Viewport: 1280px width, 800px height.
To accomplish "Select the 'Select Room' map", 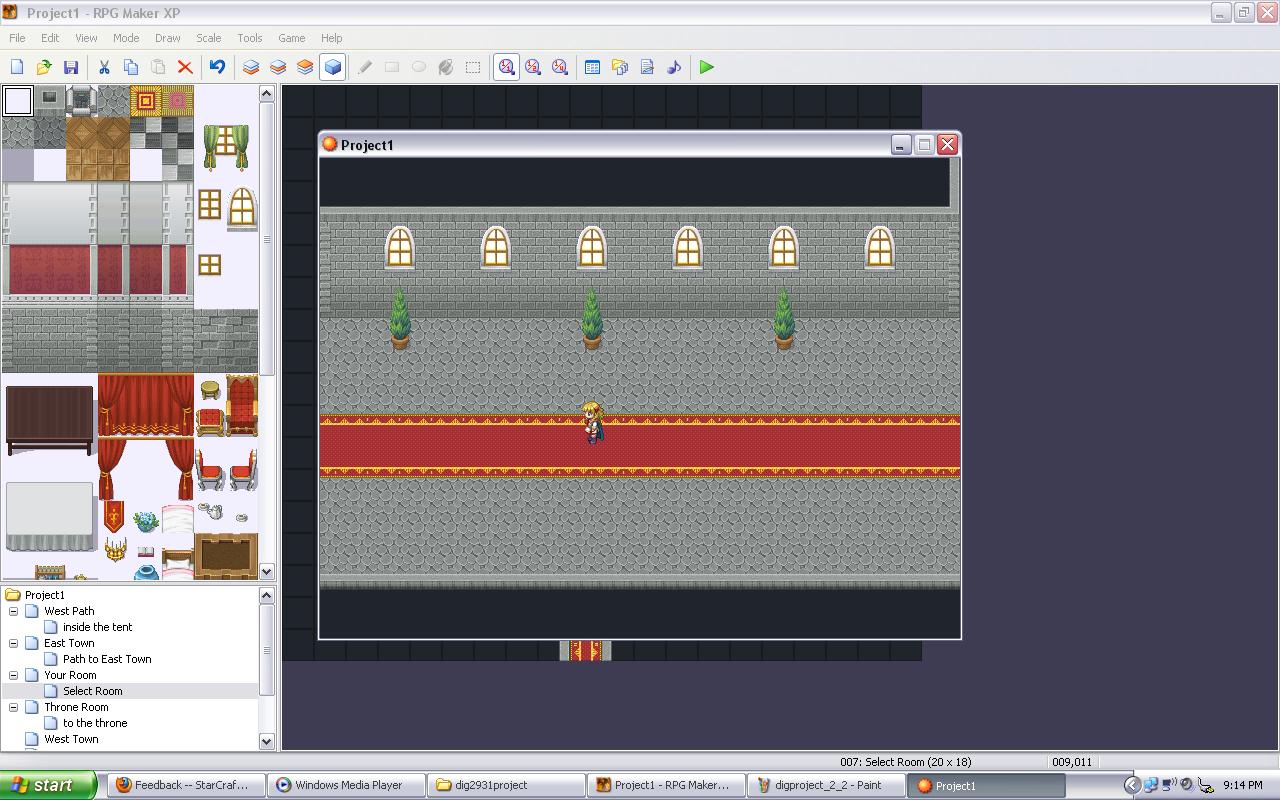I will [x=92, y=691].
